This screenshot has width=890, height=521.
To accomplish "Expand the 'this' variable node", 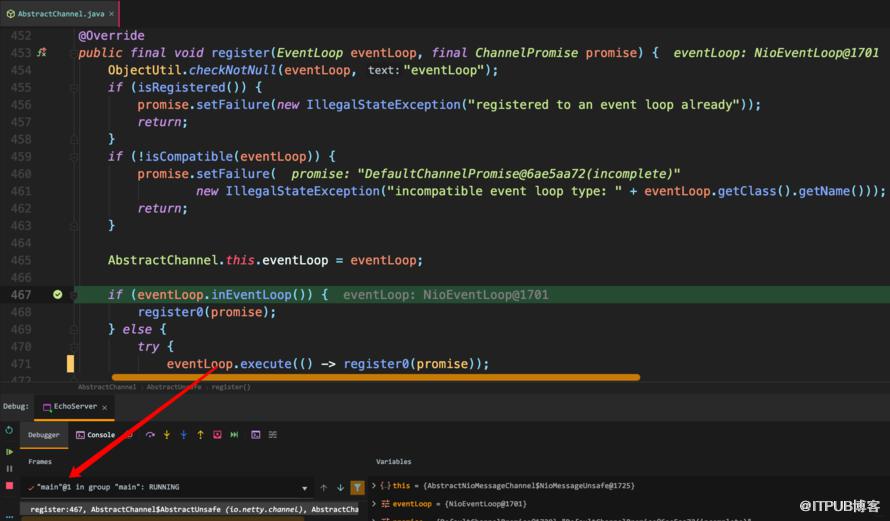I will point(373,486).
